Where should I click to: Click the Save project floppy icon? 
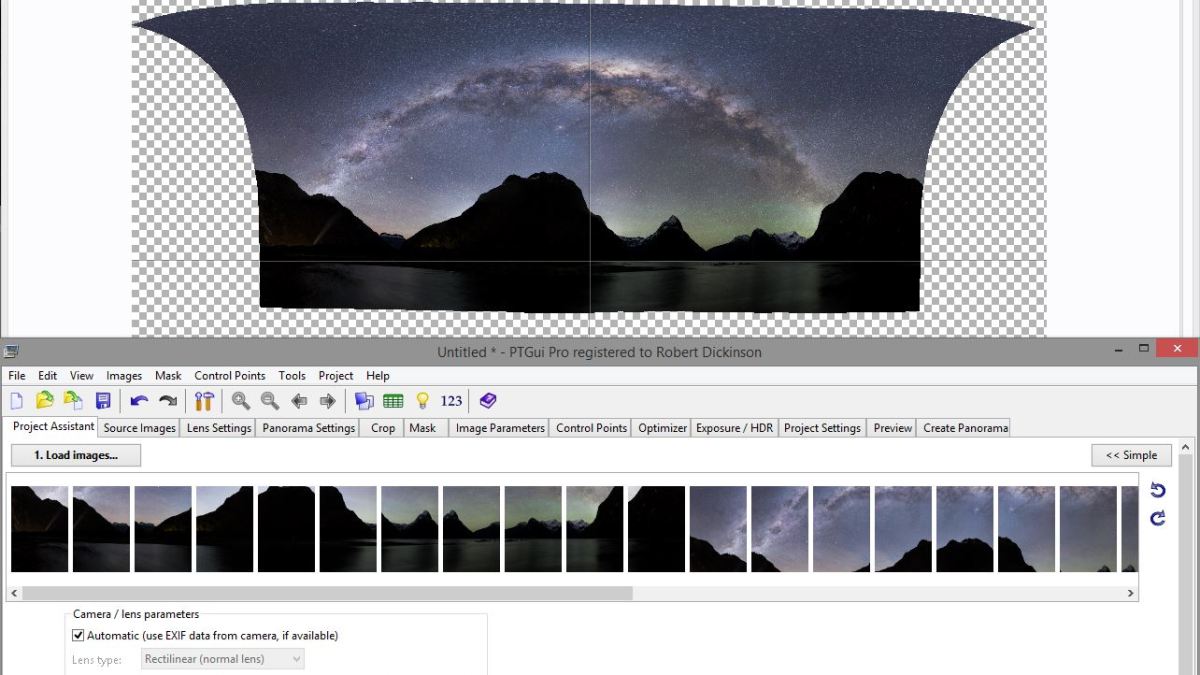(102, 401)
